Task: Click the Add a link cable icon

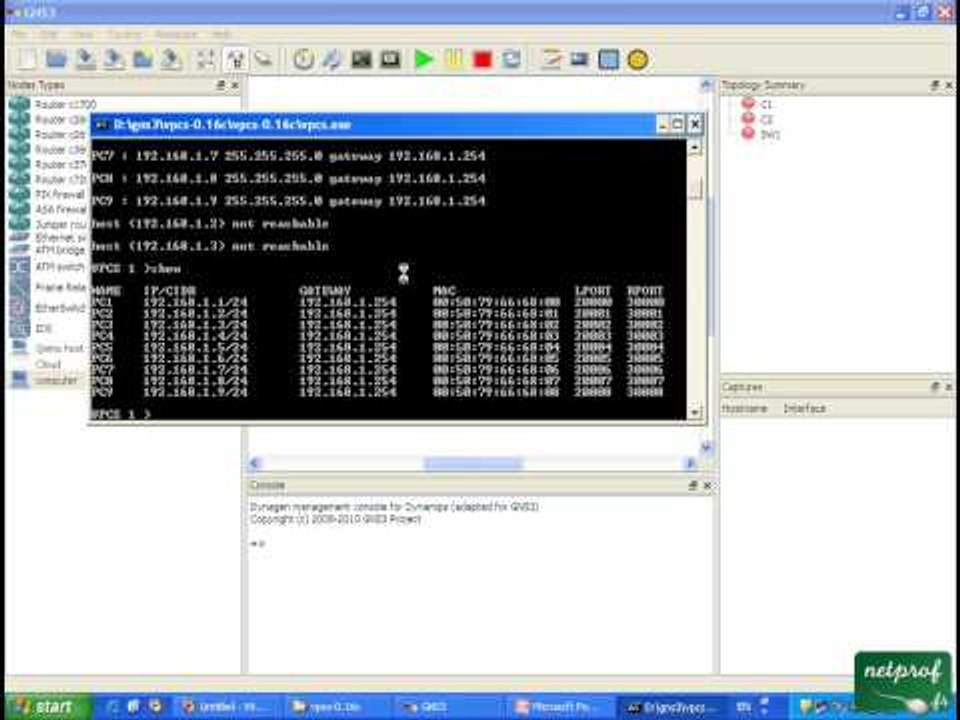Action: coord(264,59)
